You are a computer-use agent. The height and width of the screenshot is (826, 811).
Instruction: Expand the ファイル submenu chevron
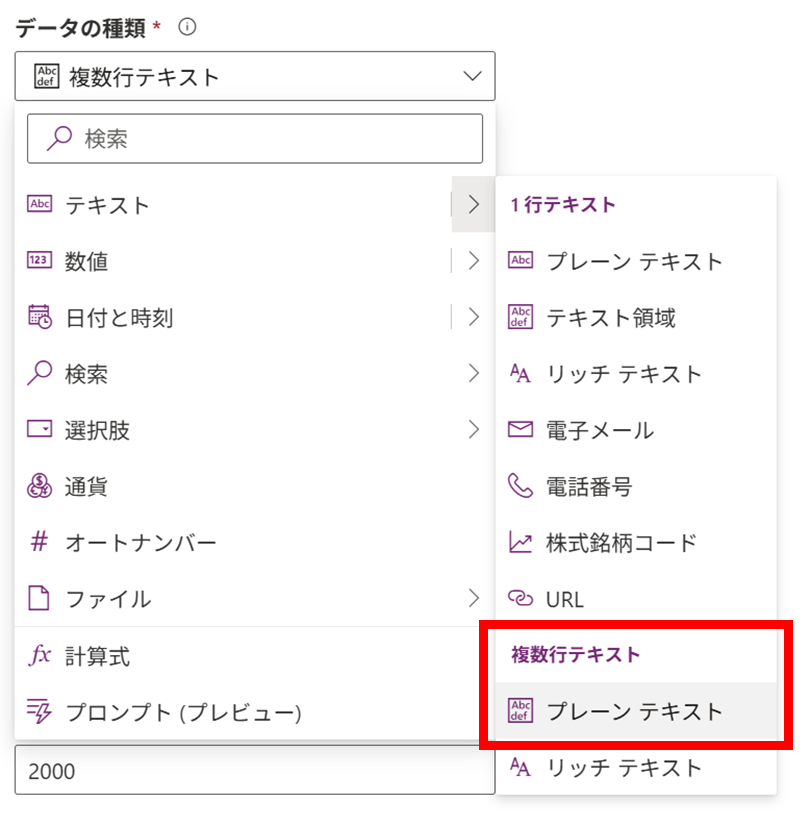pos(474,599)
